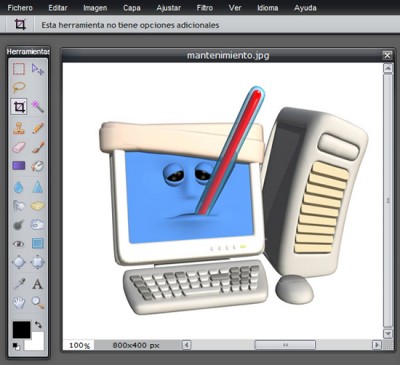Image resolution: width=400 pixels, height=365 pixels.
Task: Select the Sharpen triangle tool
Action: click(38, 187)
